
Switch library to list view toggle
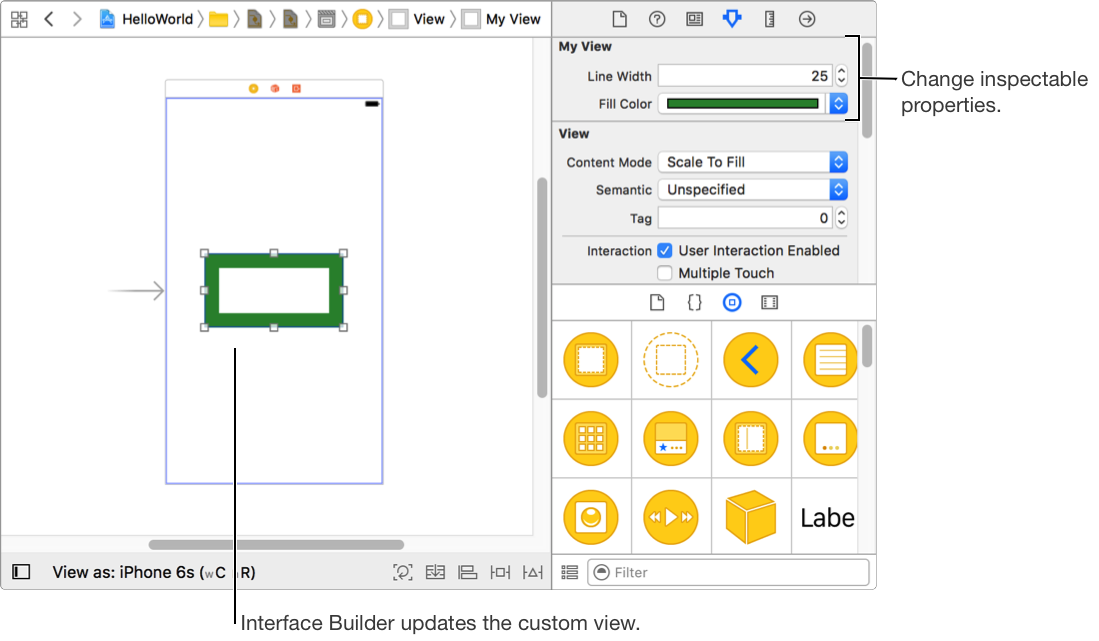[x=570, y=572]
